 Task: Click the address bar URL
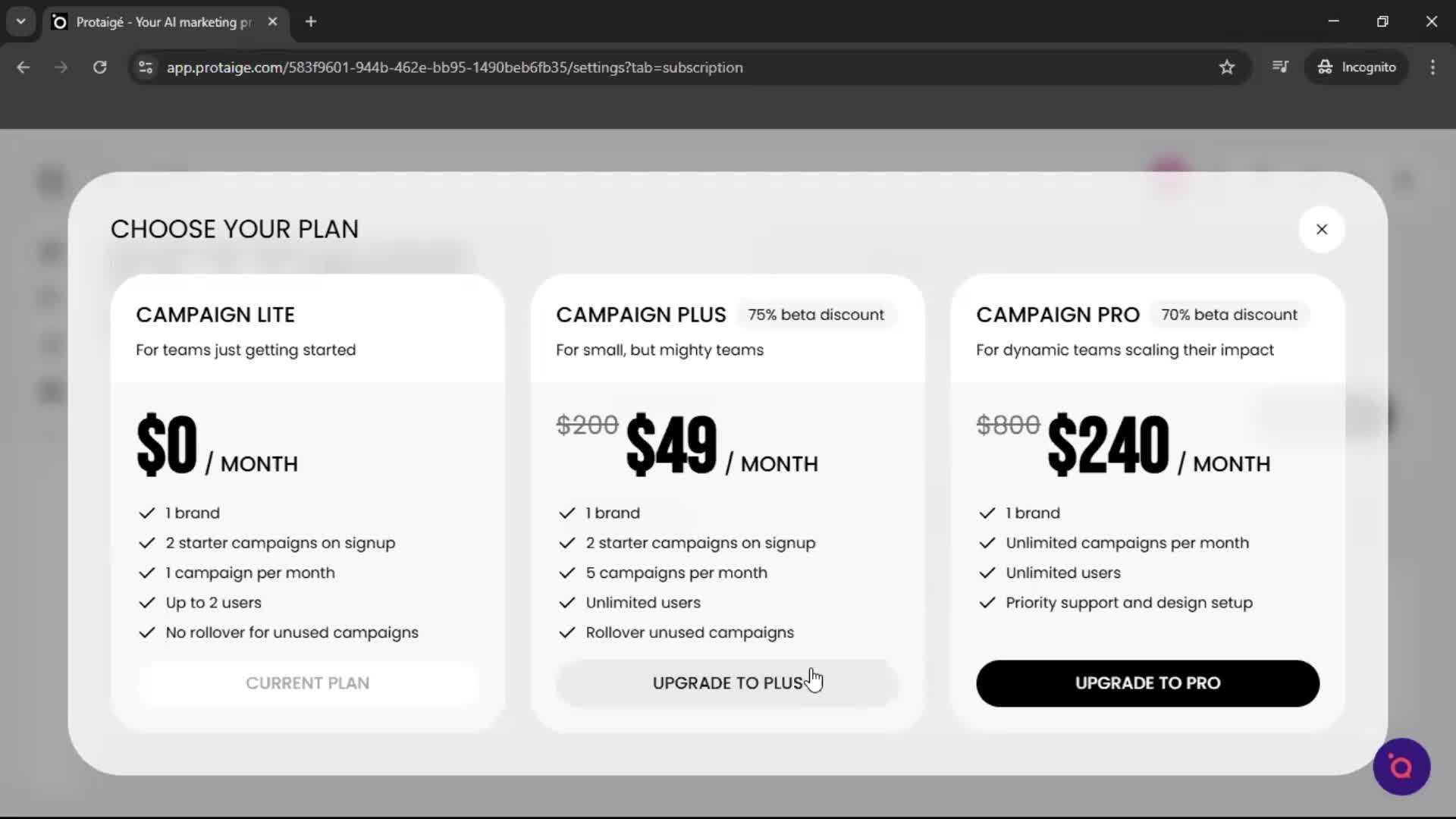pyautogui.click(x=455, y=67)
